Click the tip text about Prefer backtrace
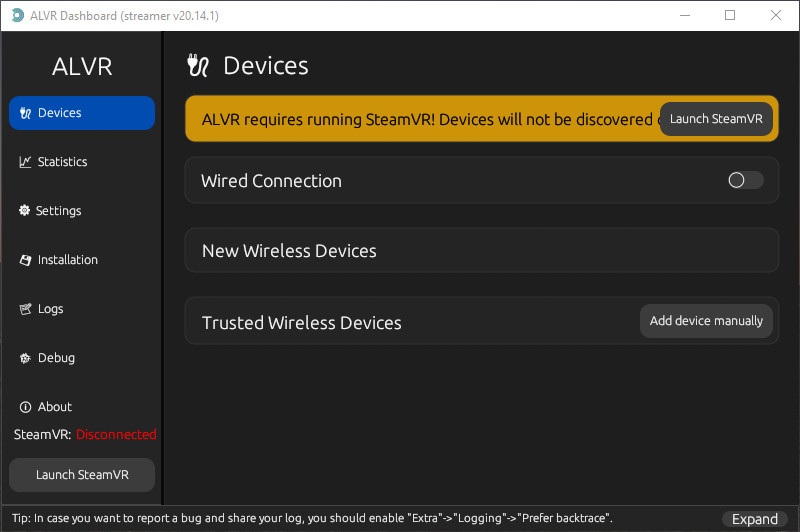 (312, 518)
